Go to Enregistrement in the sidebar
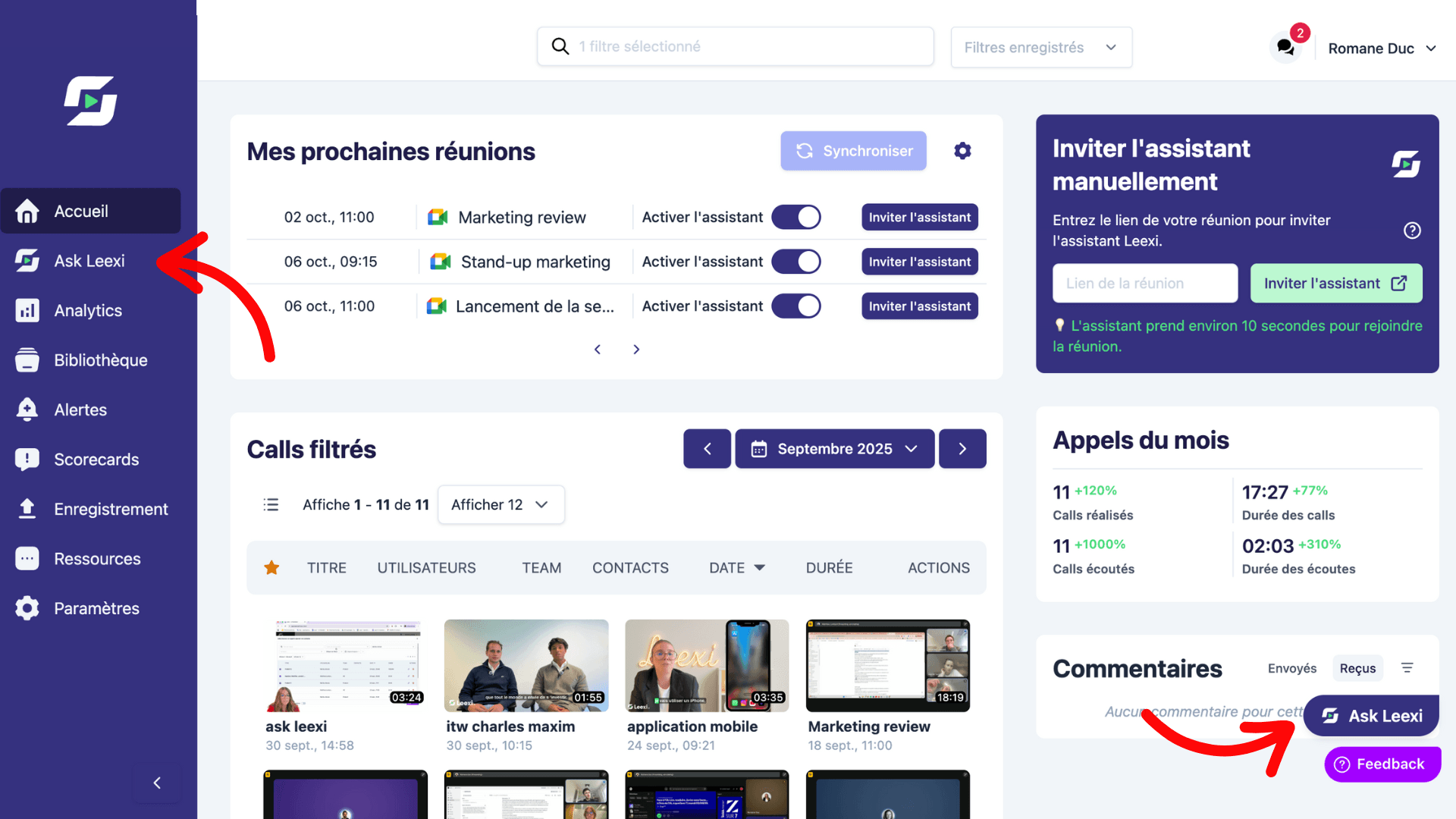The image size is (1456, 819). [x=111, y=509]
